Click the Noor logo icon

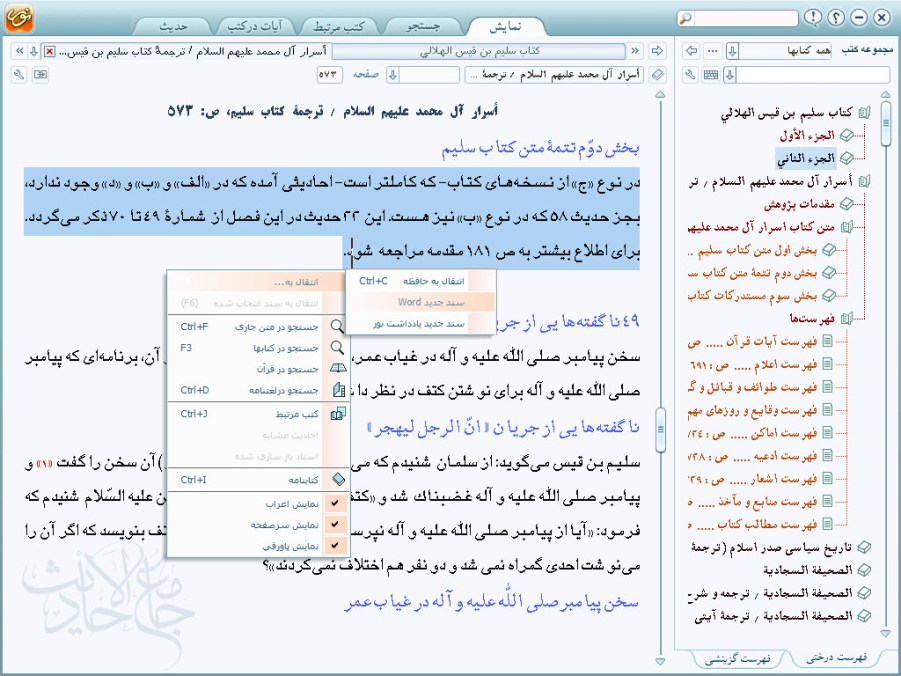coord(18,17)
